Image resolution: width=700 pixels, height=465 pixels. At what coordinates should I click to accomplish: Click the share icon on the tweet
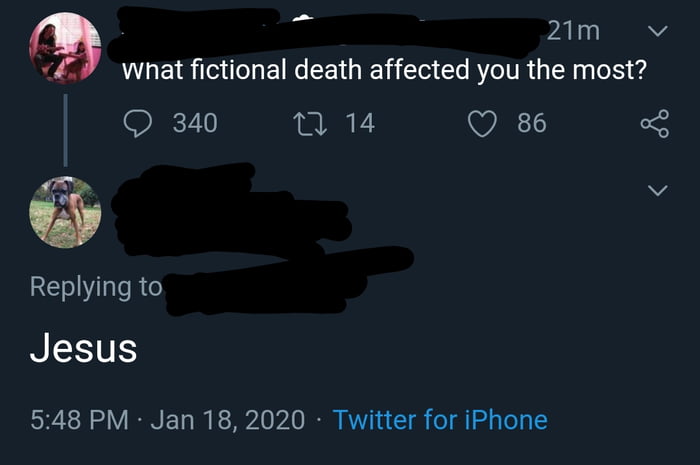point(654,123)
